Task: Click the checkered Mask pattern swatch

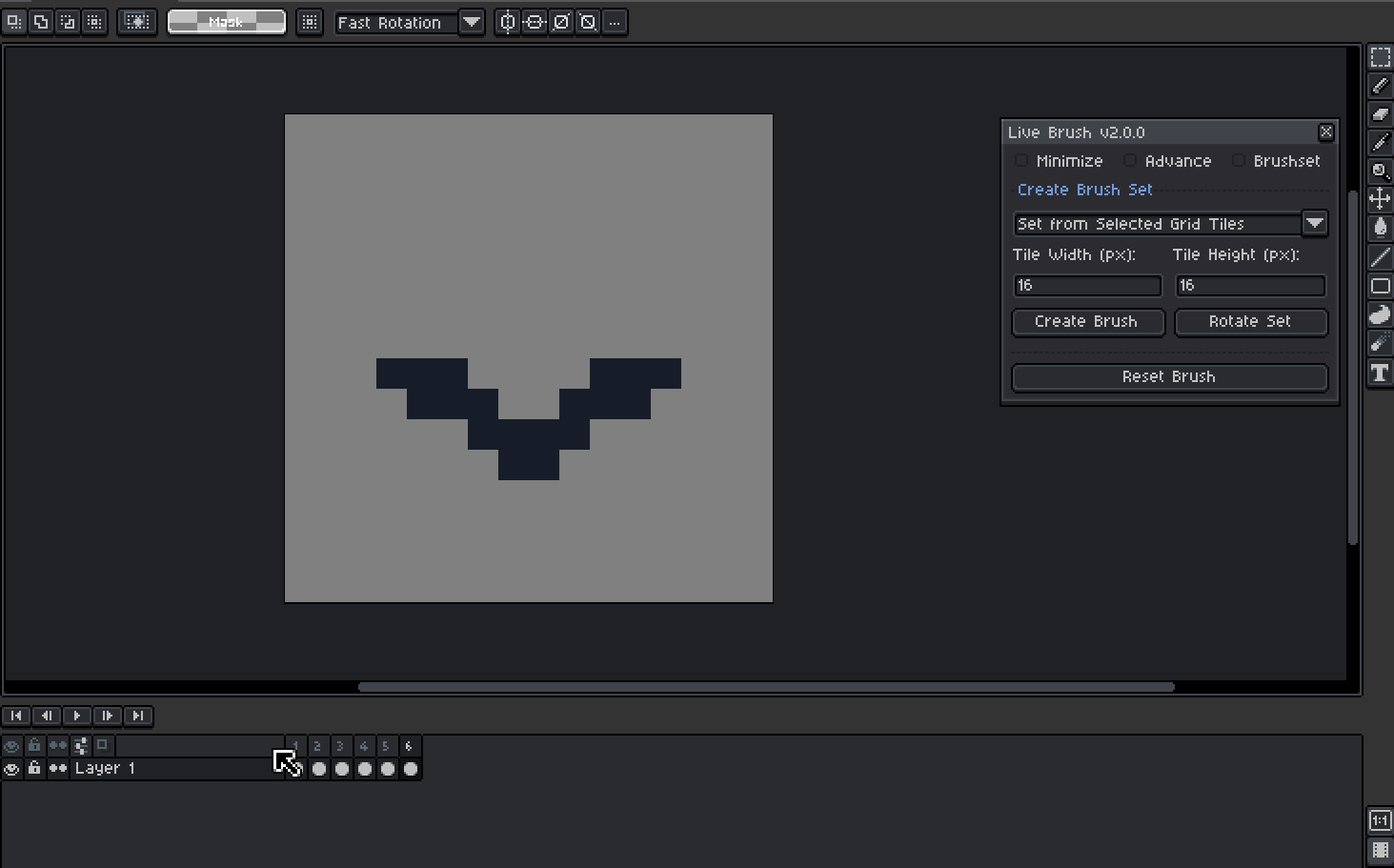Action: coord(226,21)
